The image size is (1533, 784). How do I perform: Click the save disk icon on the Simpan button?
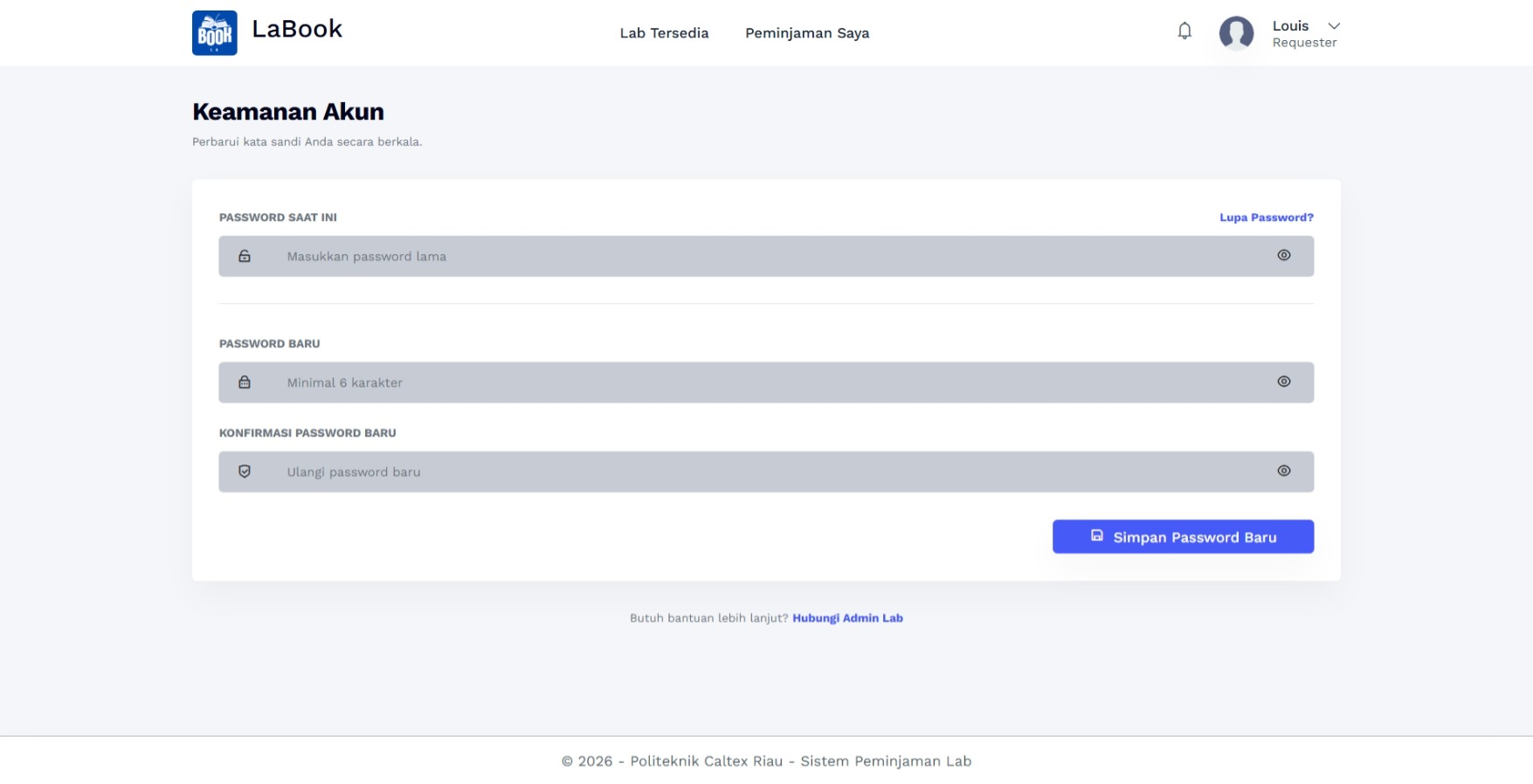[1097, 535]
